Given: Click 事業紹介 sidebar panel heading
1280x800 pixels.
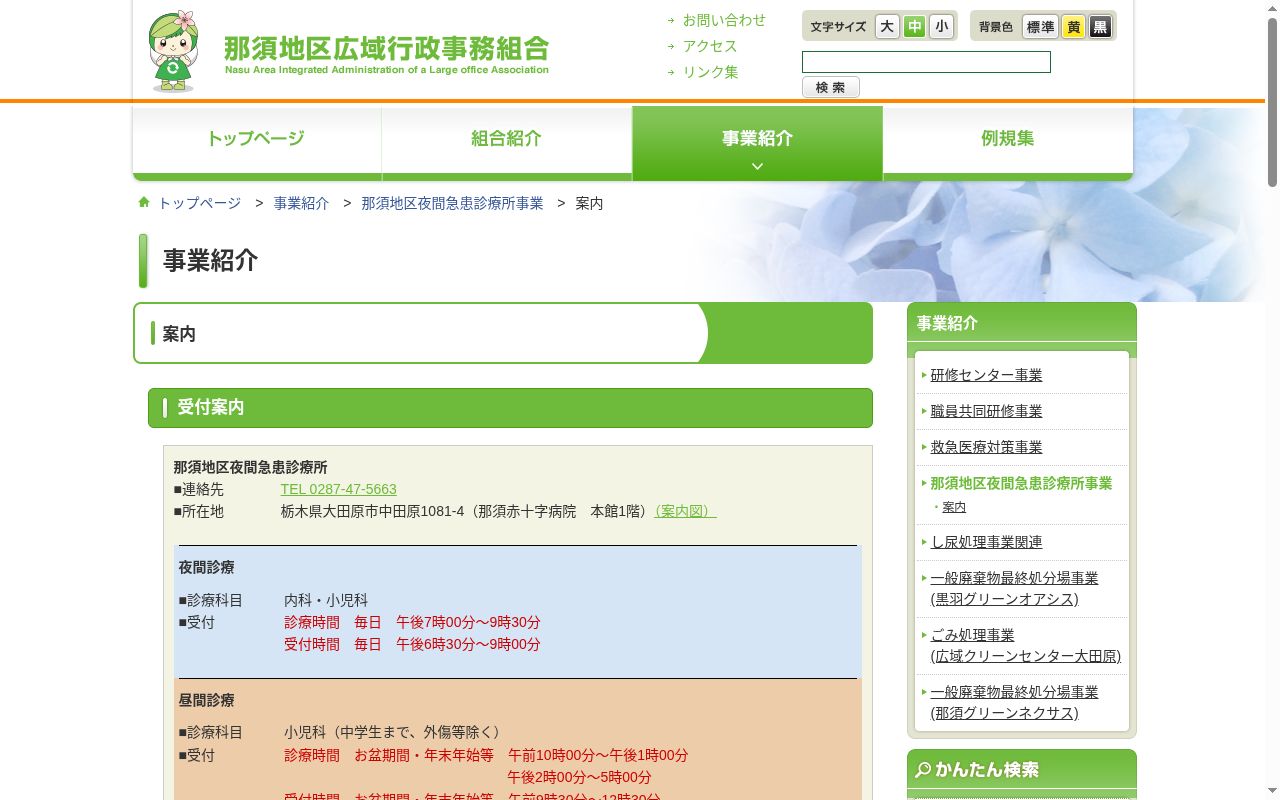Looking at the screenshot, I should click(x=1022, y=323).
